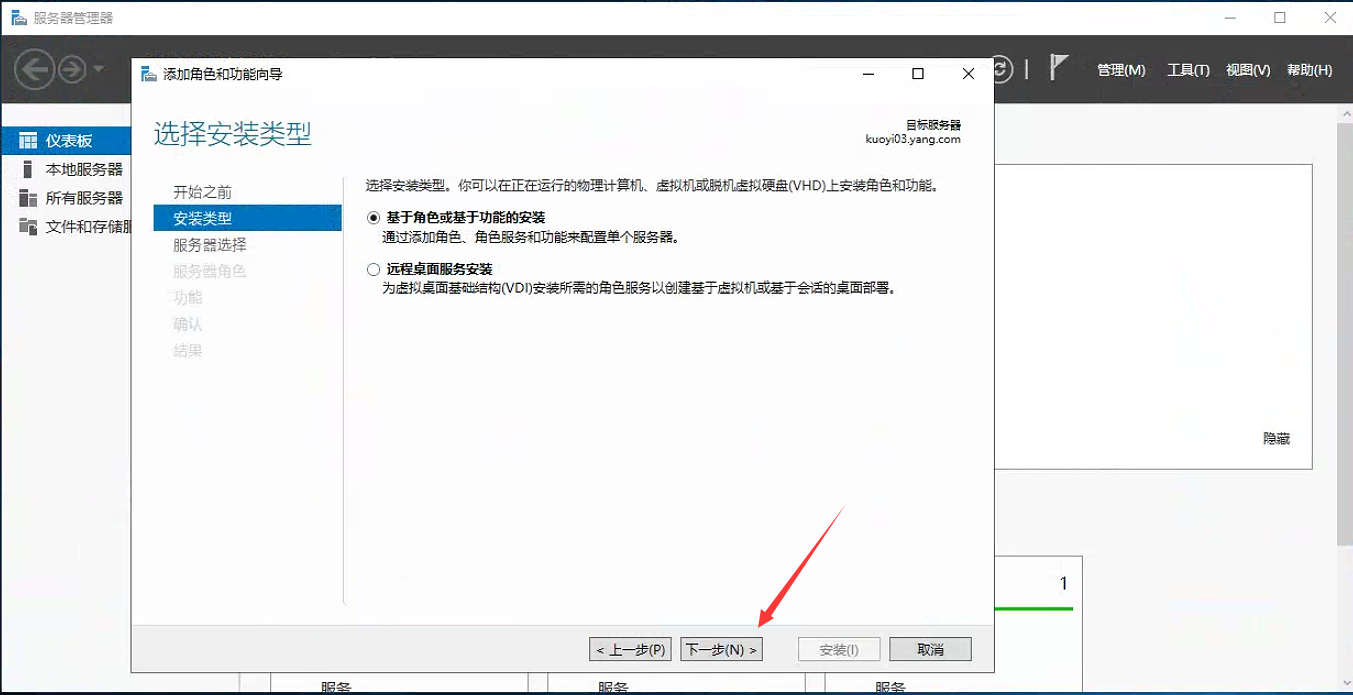Image resolution: width=1353 pixels, height=695 pixels.
Task: Open 仪表板 in Server Manager sidebar
Action: 68,141
